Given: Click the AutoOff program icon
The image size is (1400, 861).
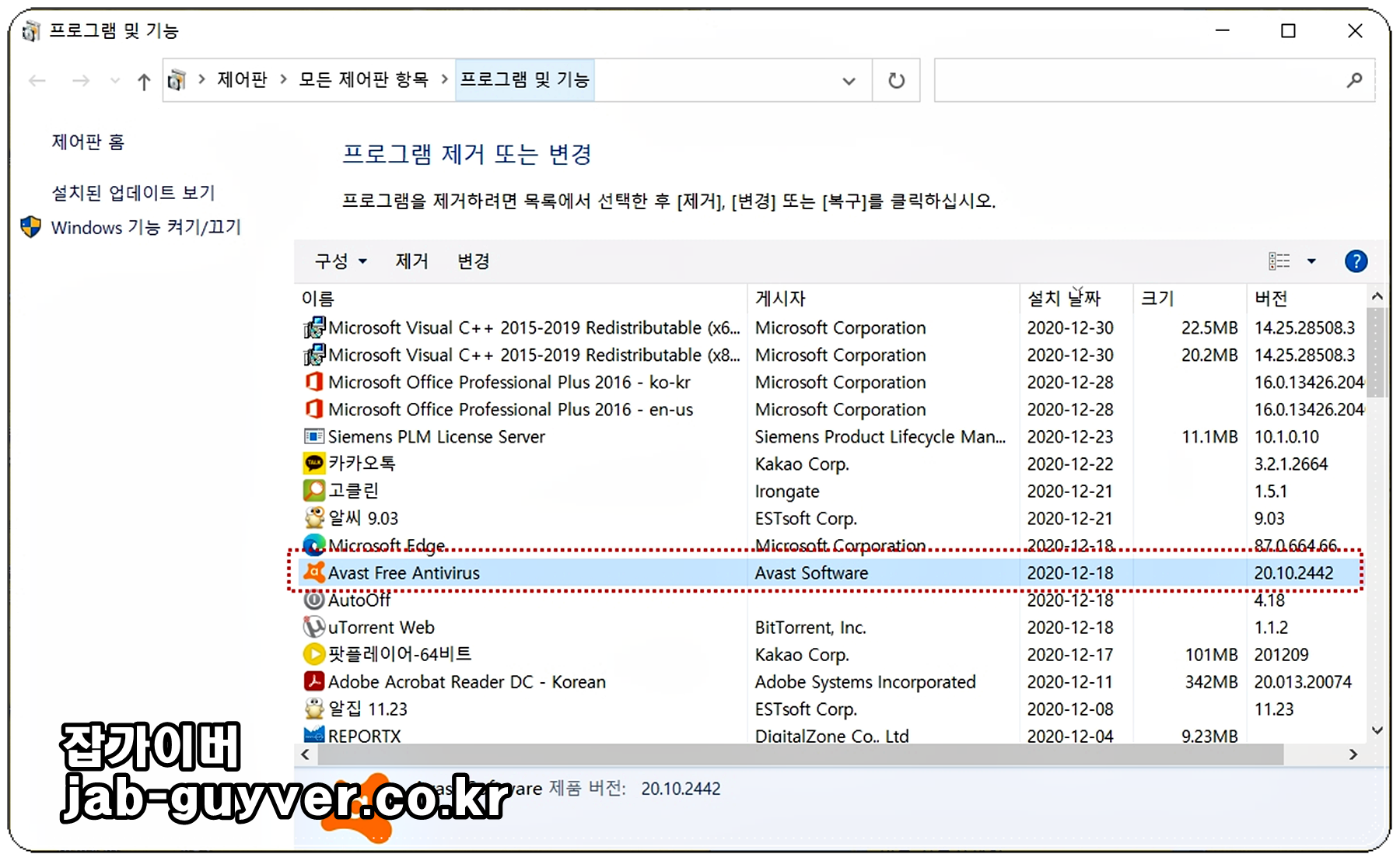Looking at the screenshot, I should pyautogui.click(x=314, y=600).
